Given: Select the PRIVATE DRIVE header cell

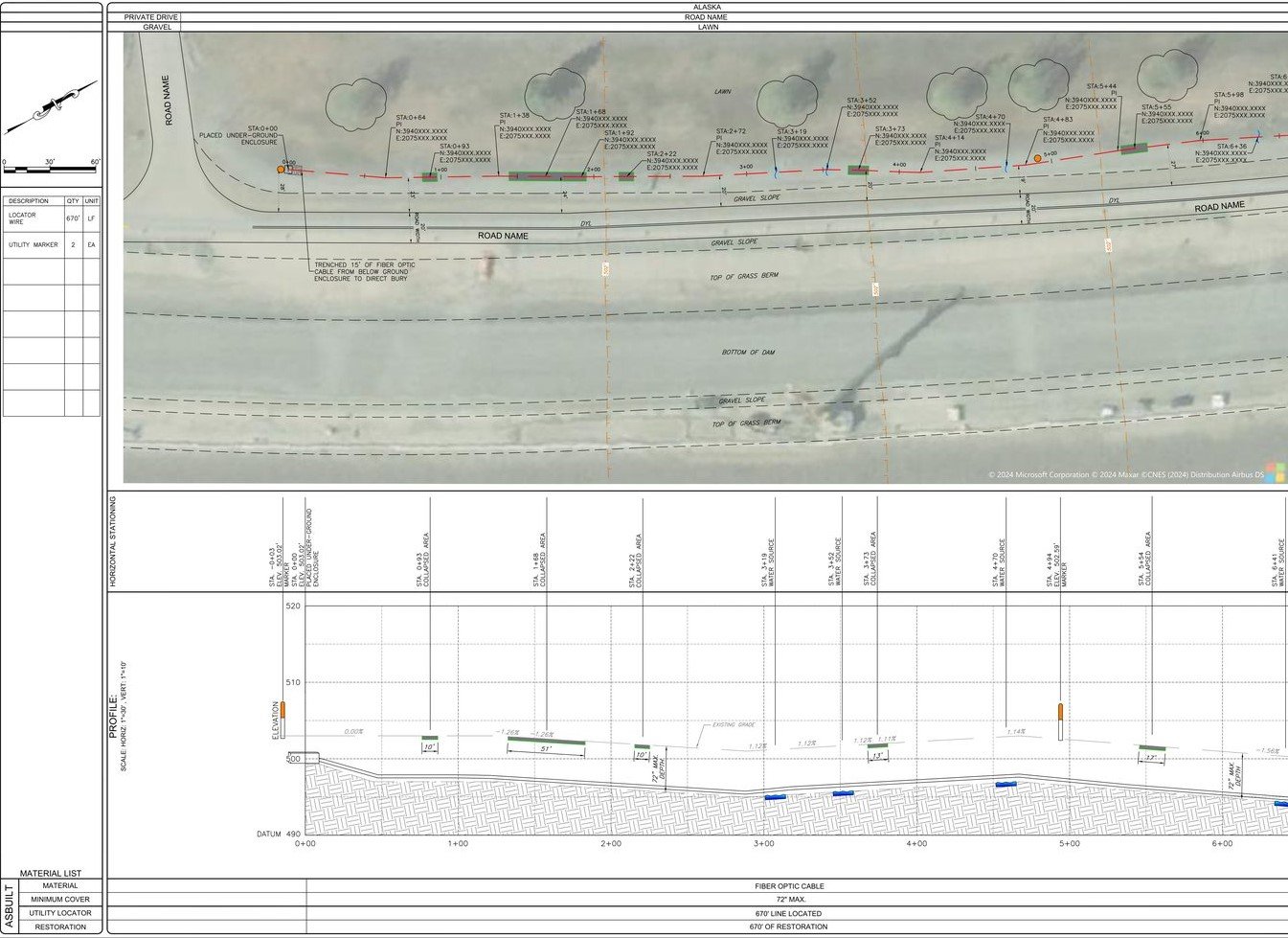Looking at the screenshot, I should pos(151,17).
